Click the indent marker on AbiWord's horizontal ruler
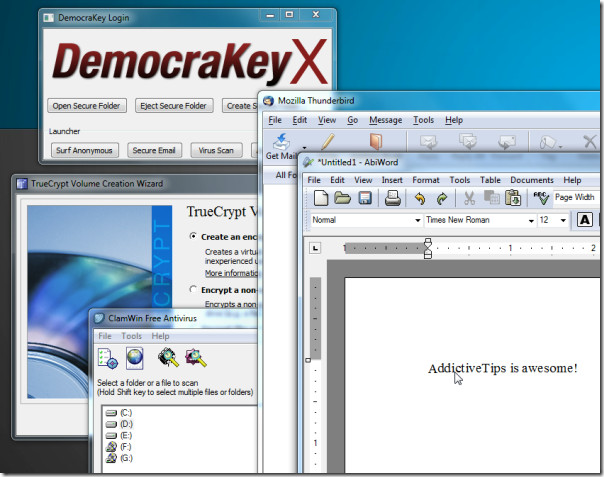The image size is (604, 477). 428,249
